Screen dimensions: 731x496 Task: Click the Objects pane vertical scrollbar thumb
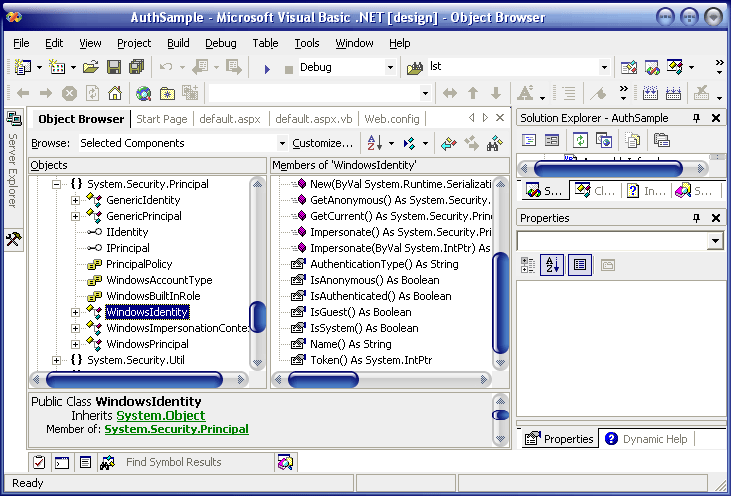pyautogui.click(x=257, y=318)
